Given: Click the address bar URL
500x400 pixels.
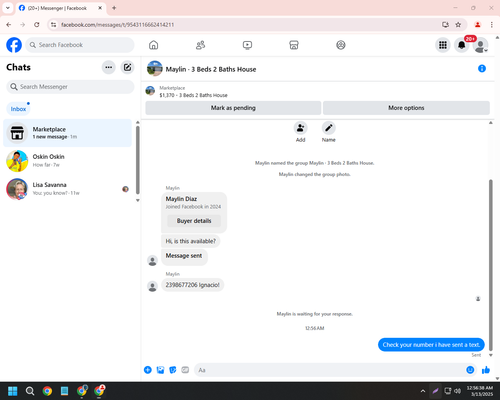Looking at the screenshot, I should coord(117,25).
